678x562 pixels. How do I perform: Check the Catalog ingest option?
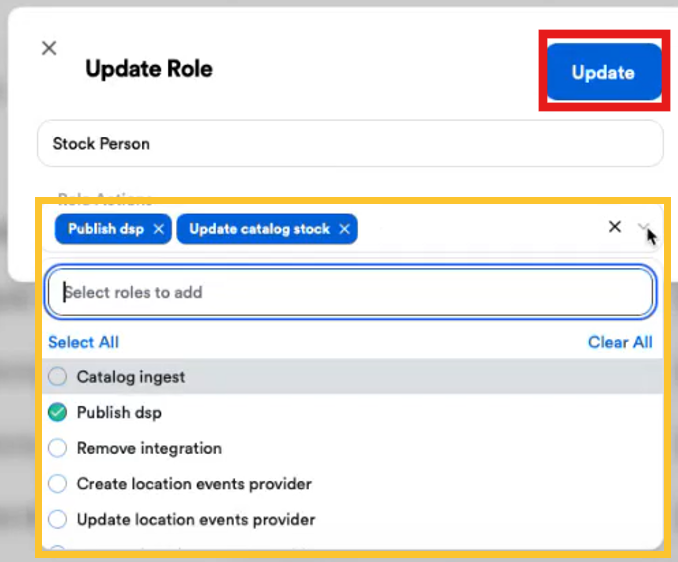pyautogui.click(x=58, y=377)
